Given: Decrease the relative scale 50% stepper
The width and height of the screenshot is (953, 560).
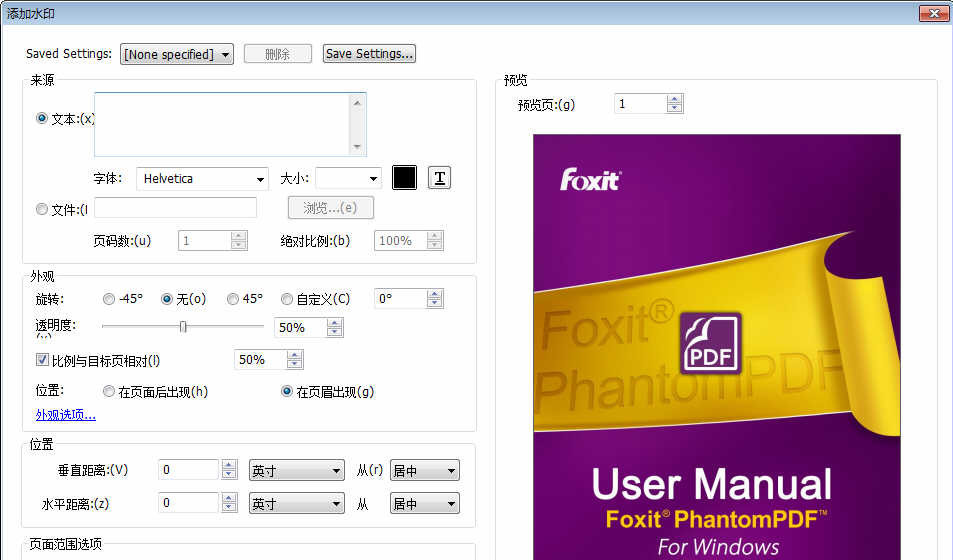Looking at the screenshot, I should [295, 364].
